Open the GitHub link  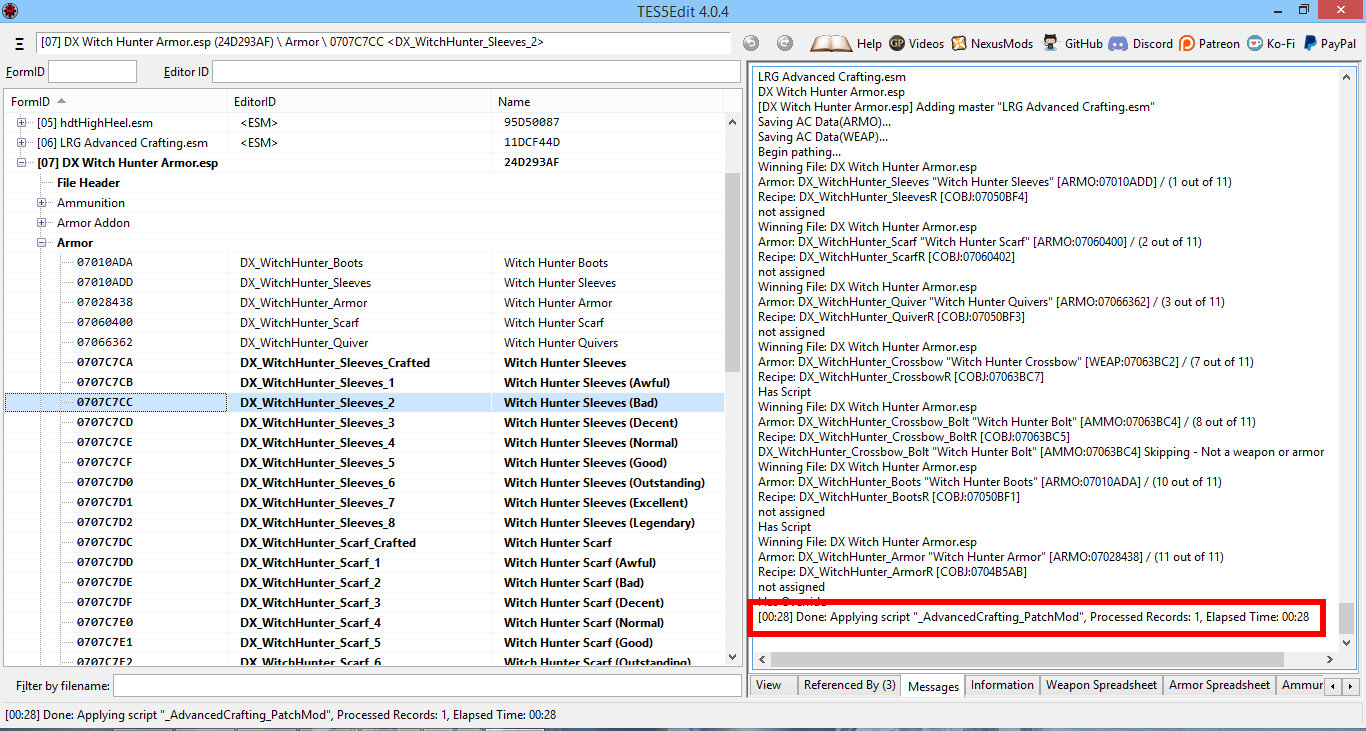(x=1073, y=43)
